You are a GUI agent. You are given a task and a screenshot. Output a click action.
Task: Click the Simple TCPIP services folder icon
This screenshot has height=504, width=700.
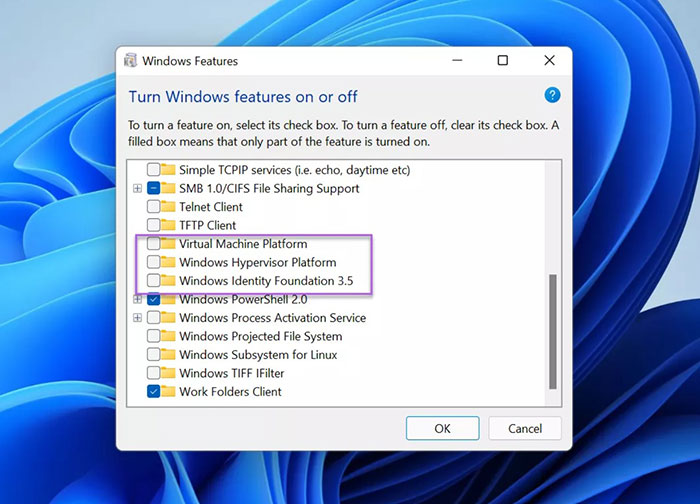[x=168, y=170]
